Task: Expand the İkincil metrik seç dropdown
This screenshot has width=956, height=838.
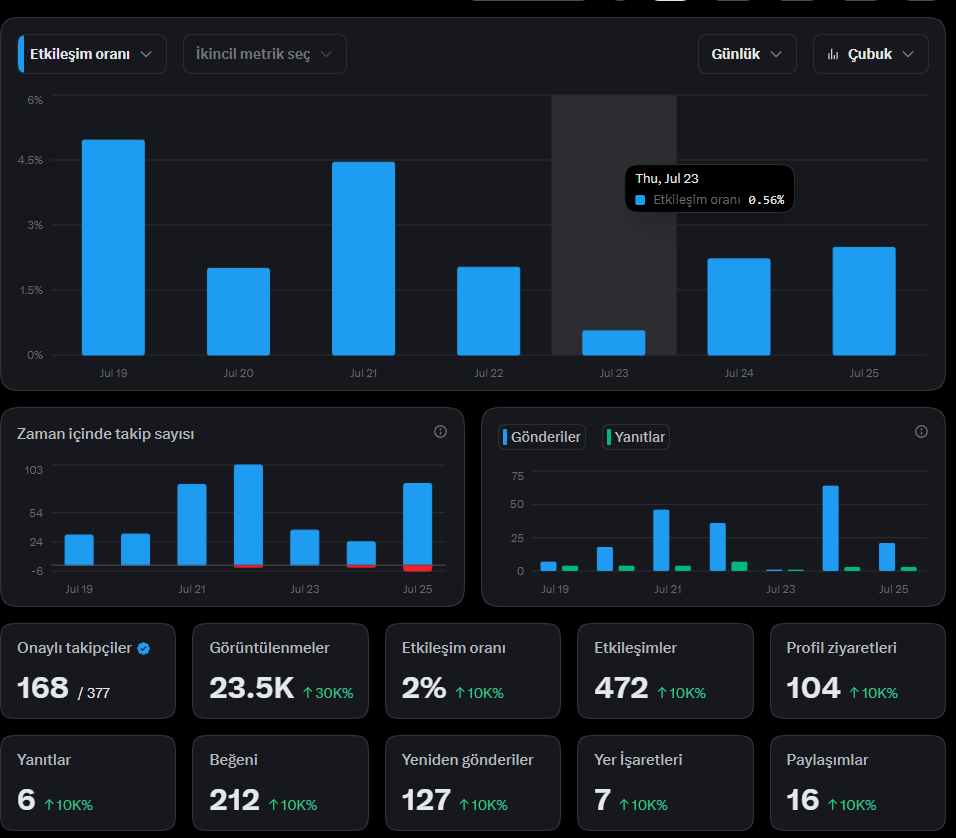Action: 265,54
